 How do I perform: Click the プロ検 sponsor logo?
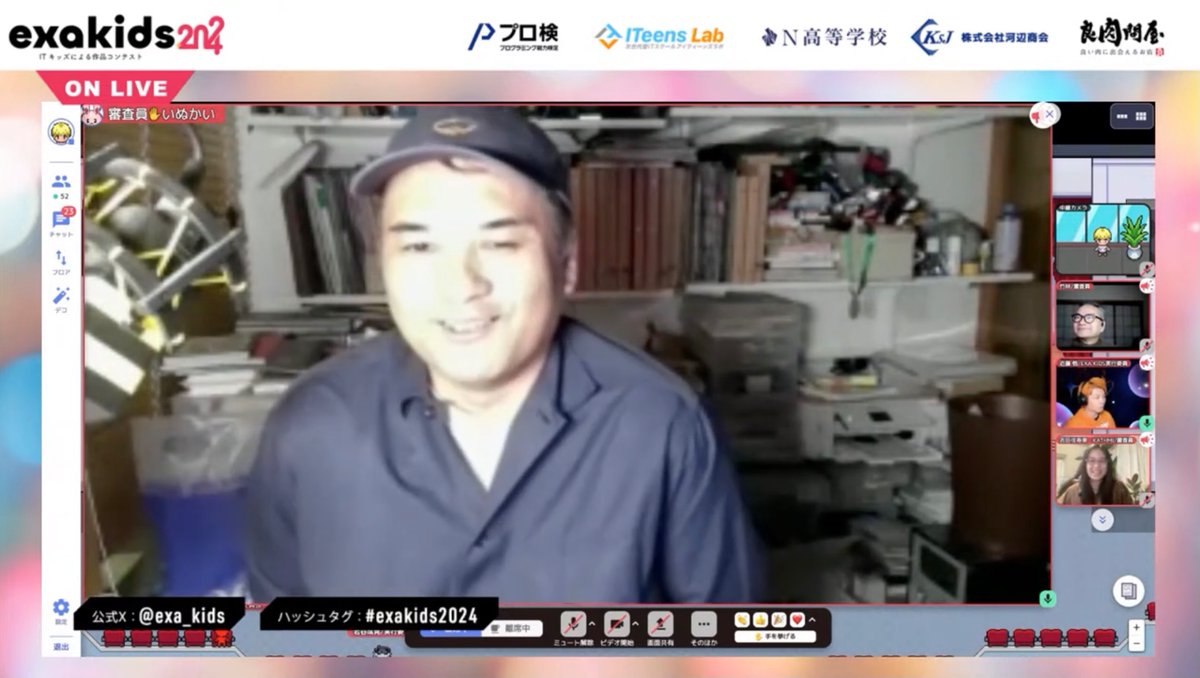pyautogui.click(x=513, y=37)
